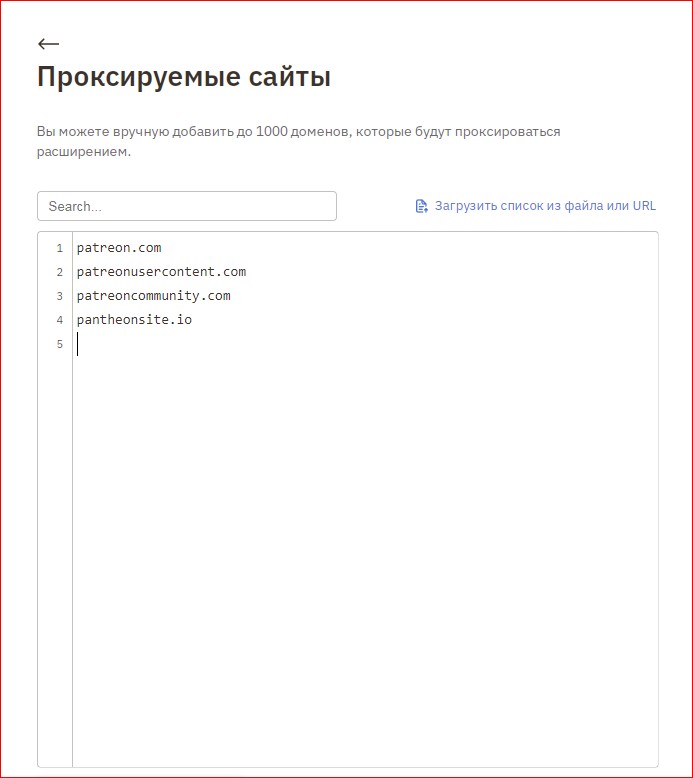Focus the Search input field
The width and height of the screenshot is (693, 778).
pyautogui.click(x=187, y=206)
